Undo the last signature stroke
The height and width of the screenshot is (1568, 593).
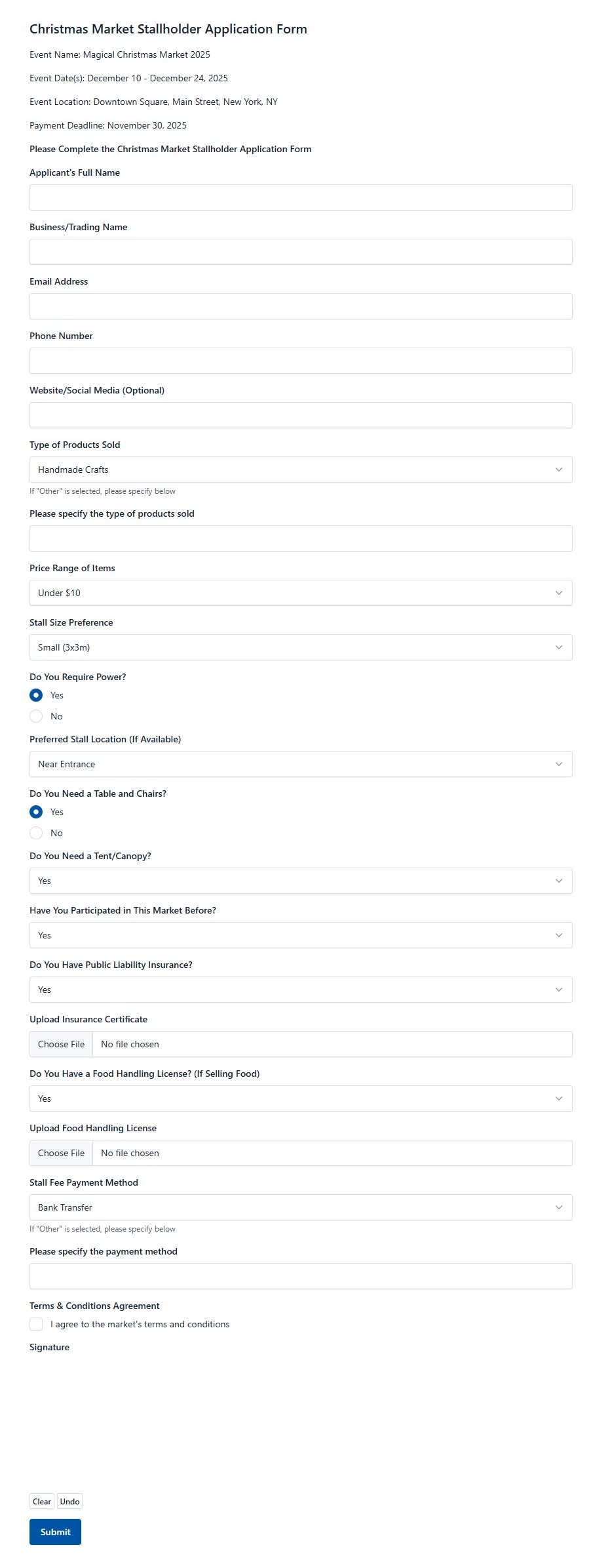(x=70, y=1502)
